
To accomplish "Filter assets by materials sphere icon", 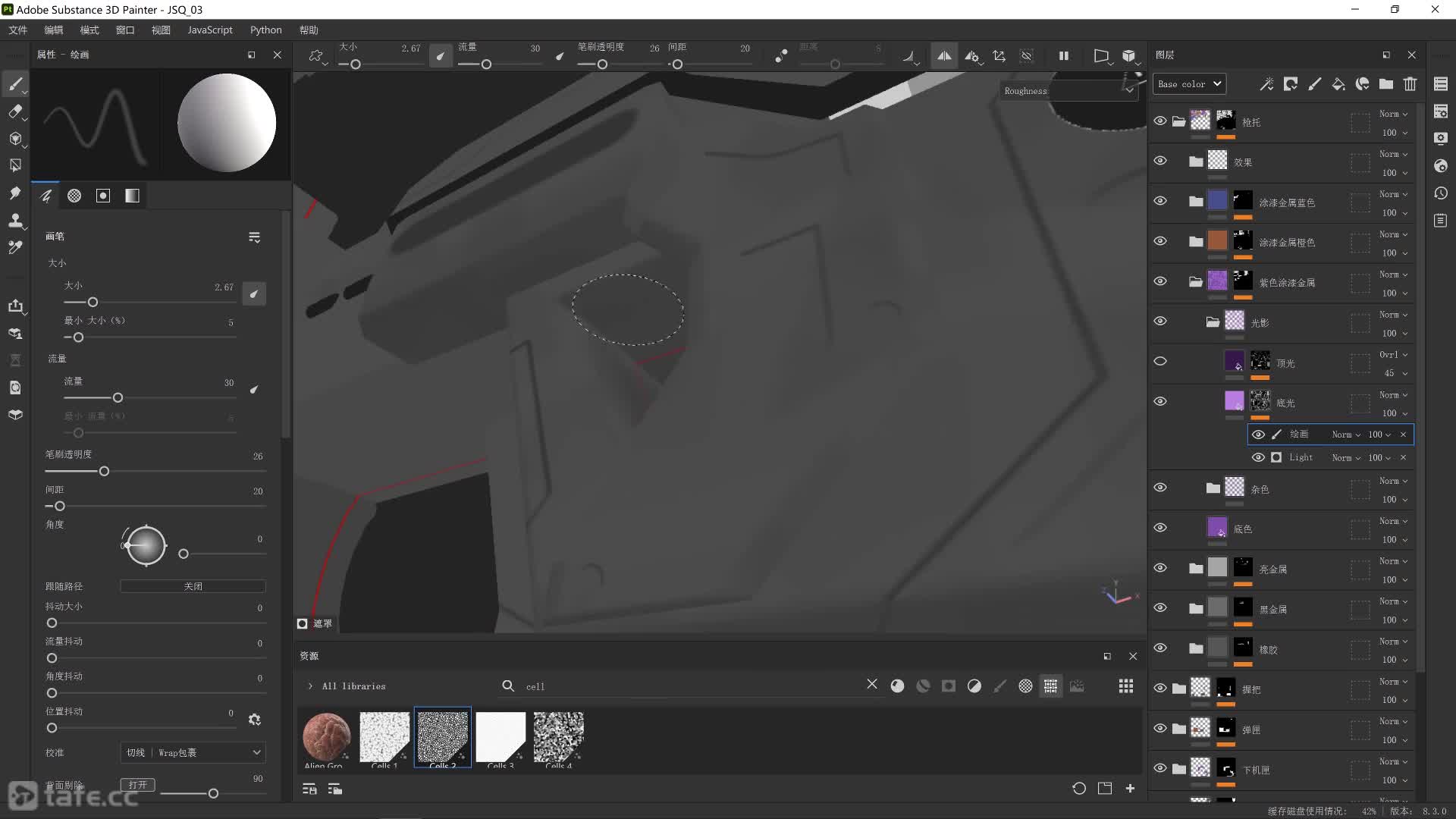I will tap(897, 686).
